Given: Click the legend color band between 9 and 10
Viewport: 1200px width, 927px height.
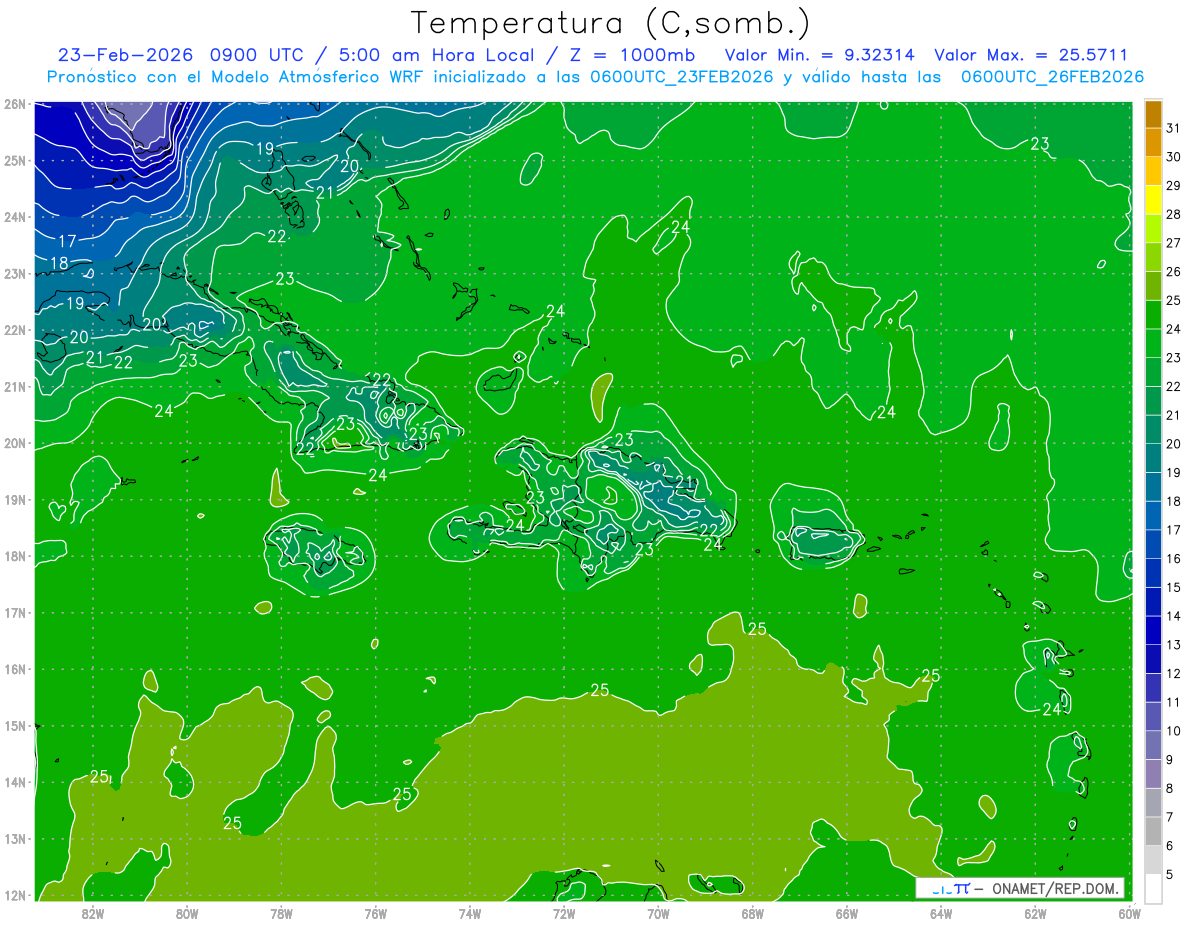Looking at the screenshot, I should (x=1153, y=746).
